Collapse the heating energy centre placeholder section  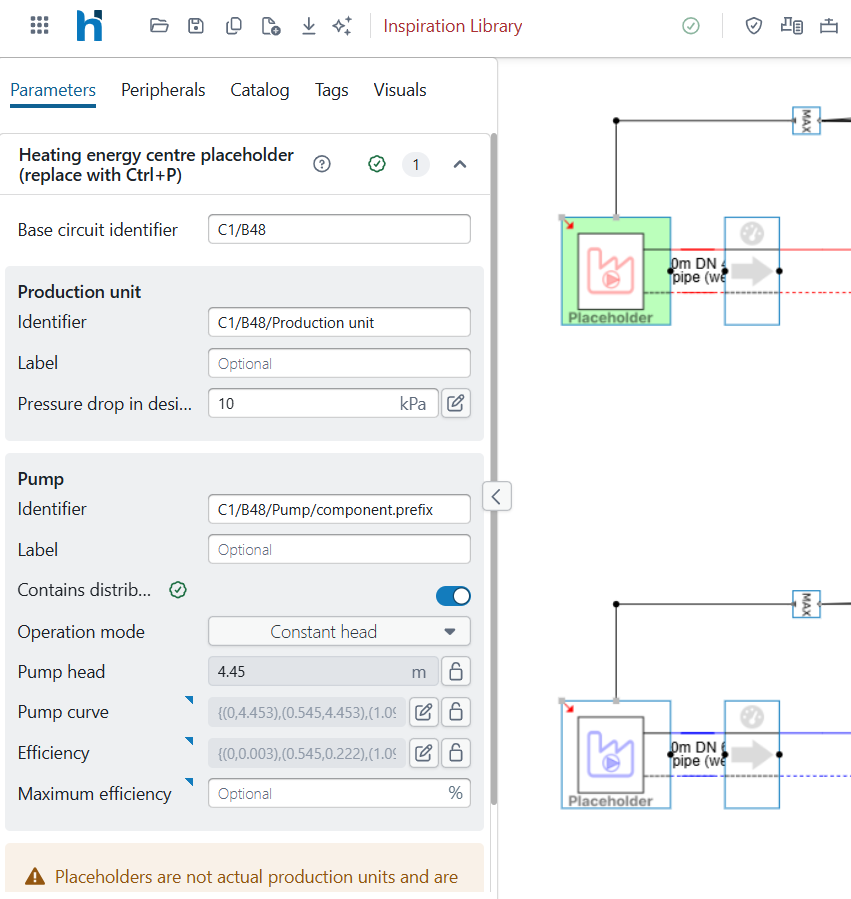(x=460, y=165)
